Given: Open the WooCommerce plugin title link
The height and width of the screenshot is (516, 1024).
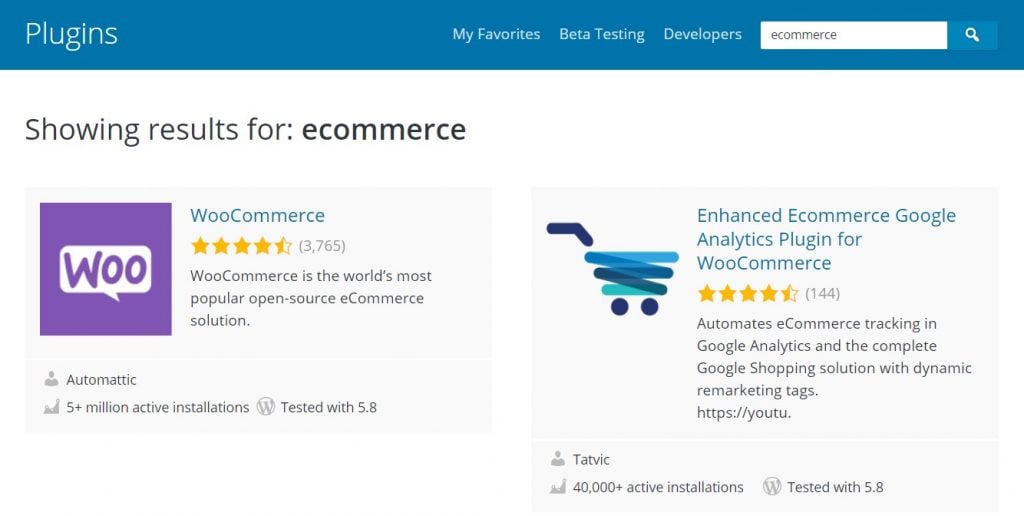Looking at the screenshot, I should click(257, 215).
